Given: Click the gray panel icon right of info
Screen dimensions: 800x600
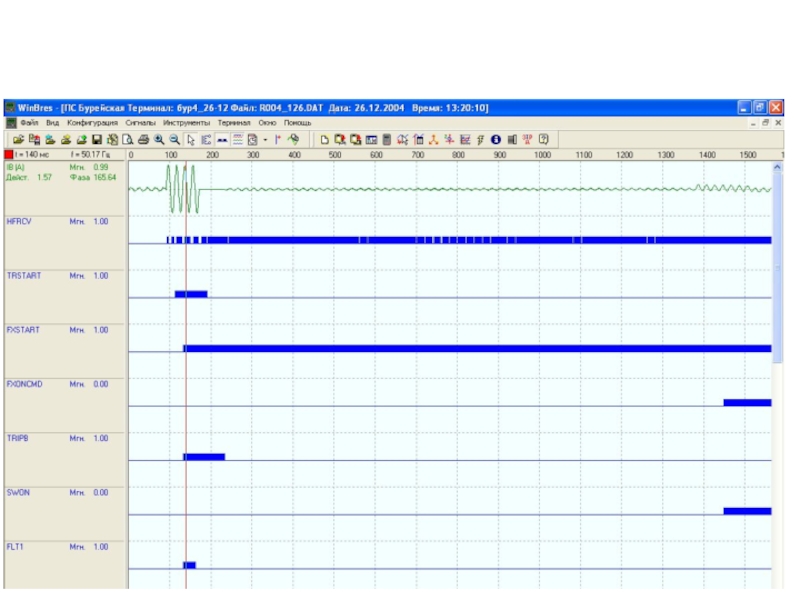Looking at the screenshot, I should click(x=512, y=140).
